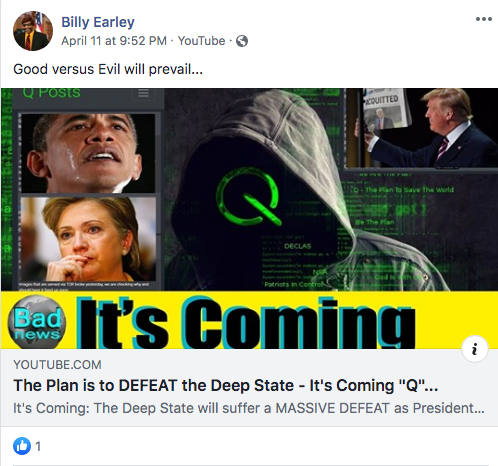This screenshot has height=466, width=498.
Task: Open the poster's profile picture
Action: pos(33,31)
